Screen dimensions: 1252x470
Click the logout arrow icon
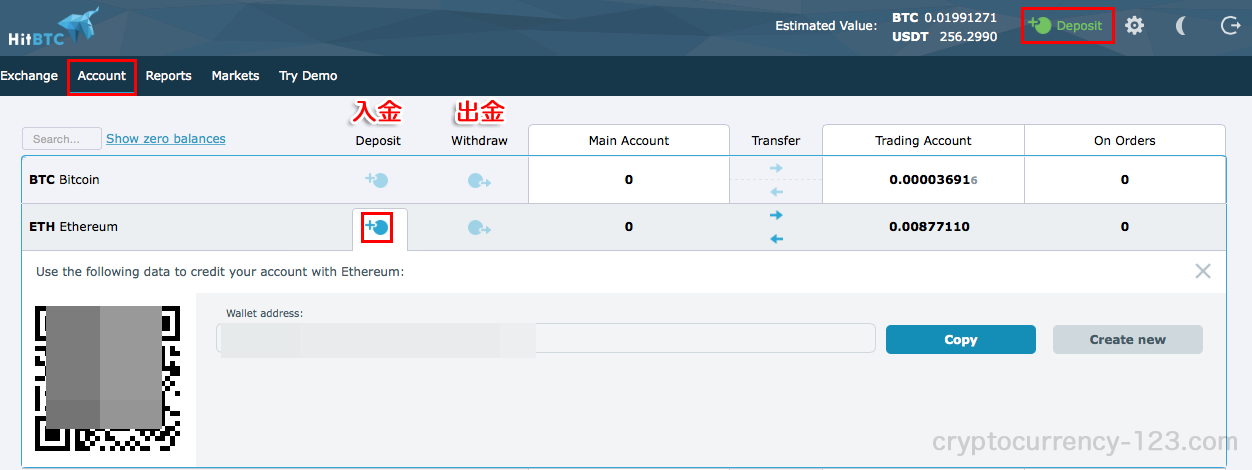(1231, 26)
